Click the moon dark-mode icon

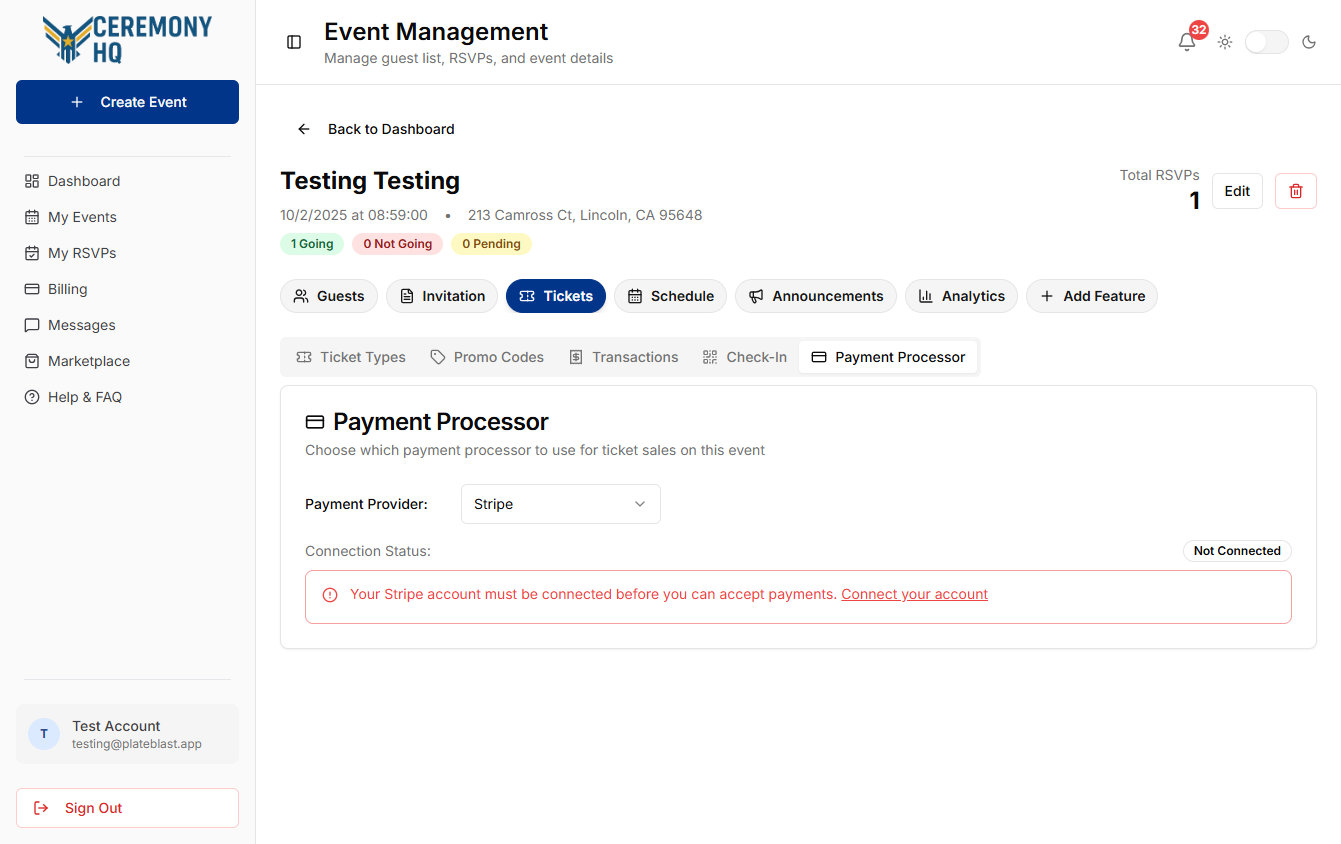(1309, 42)
